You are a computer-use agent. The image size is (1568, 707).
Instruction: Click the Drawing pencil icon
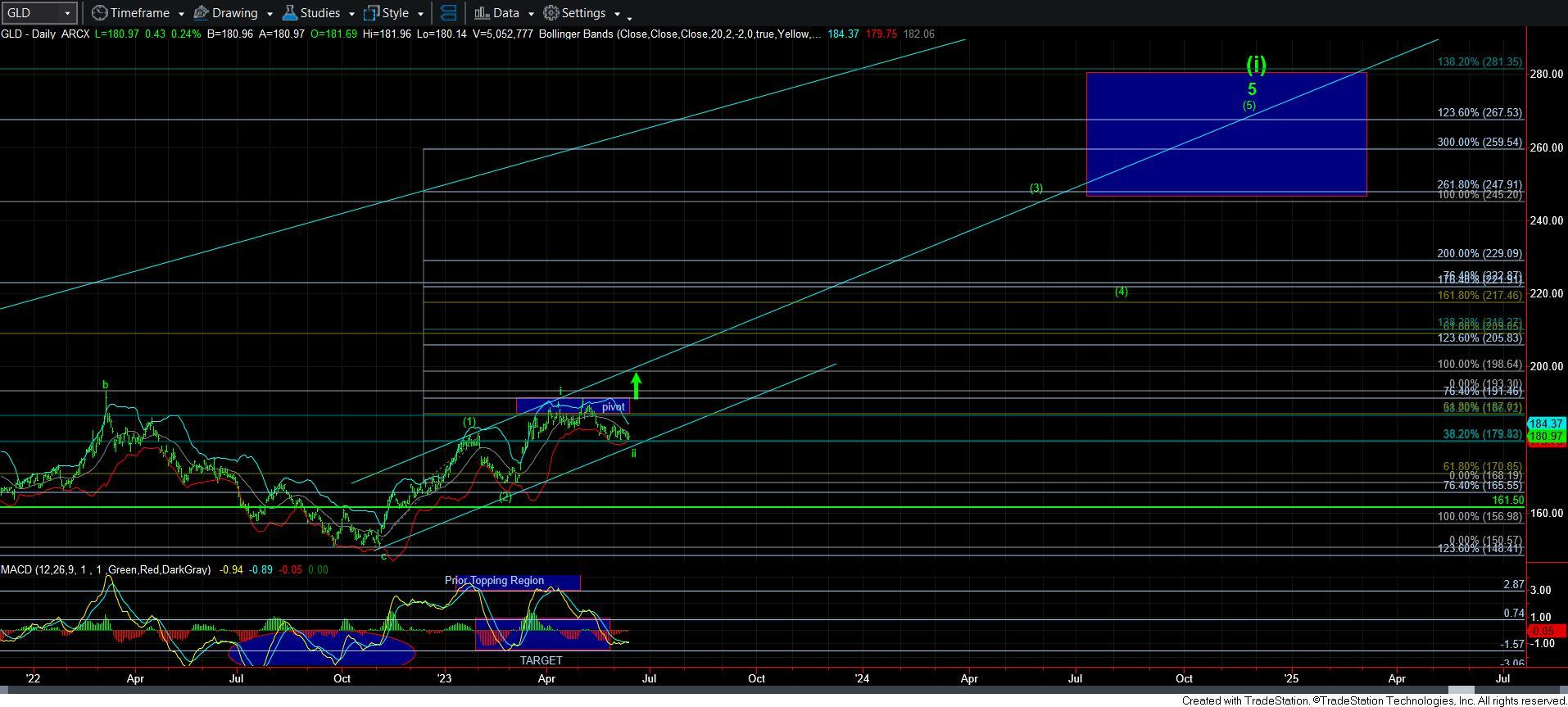pyautogui.click(x=202, y=13)
